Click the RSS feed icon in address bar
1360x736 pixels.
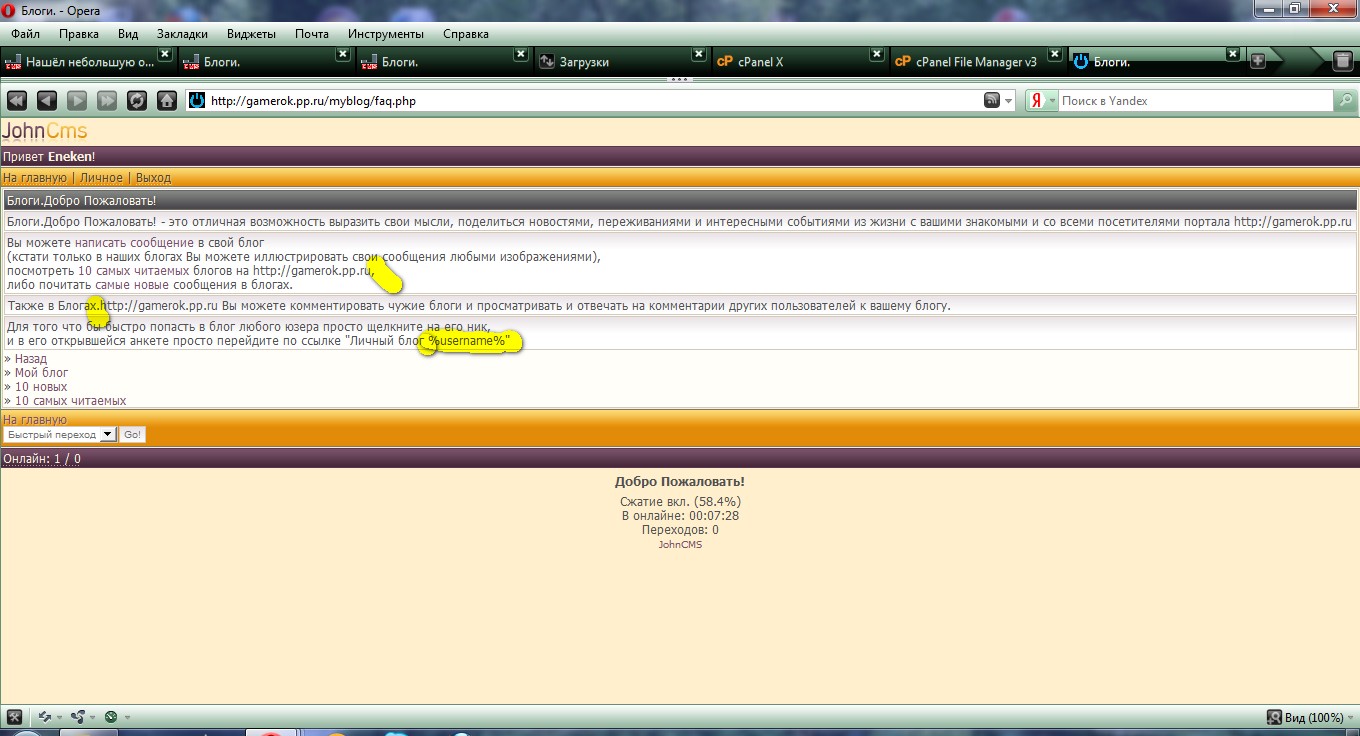pyautogui.click(x=992, y=100)
